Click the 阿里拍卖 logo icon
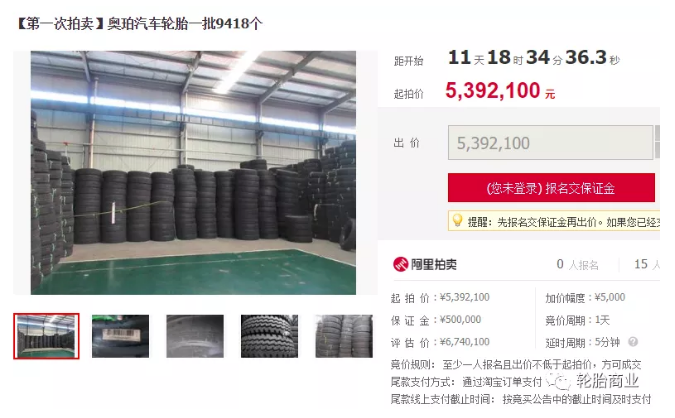Image resolution: width=675 pixels, height=418 pixels. (400, 264)
